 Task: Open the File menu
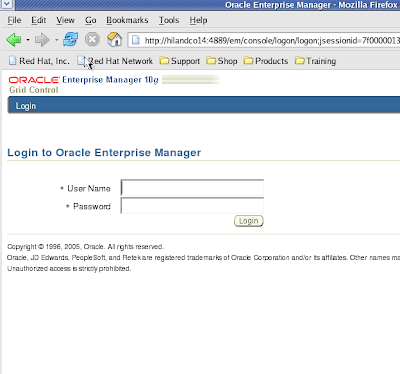click(x=14, y=20)
